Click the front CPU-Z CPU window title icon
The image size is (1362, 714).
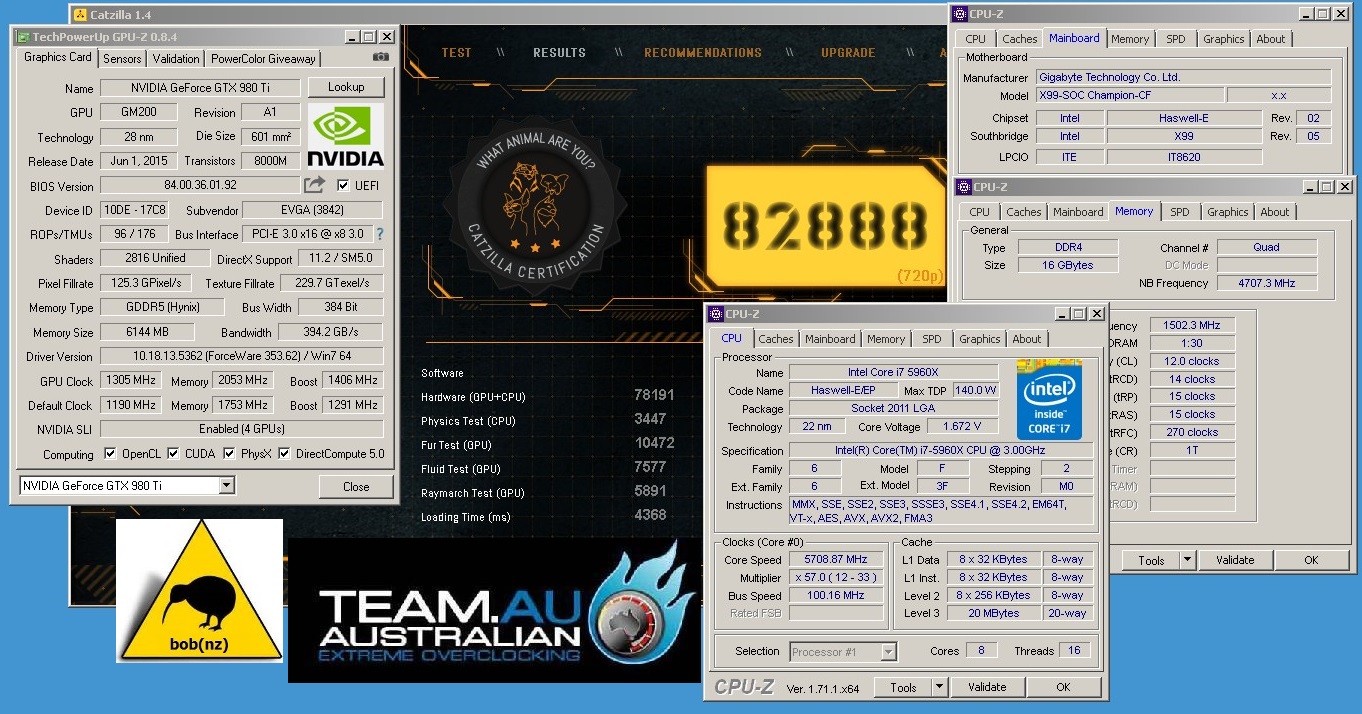pos(716,314)
